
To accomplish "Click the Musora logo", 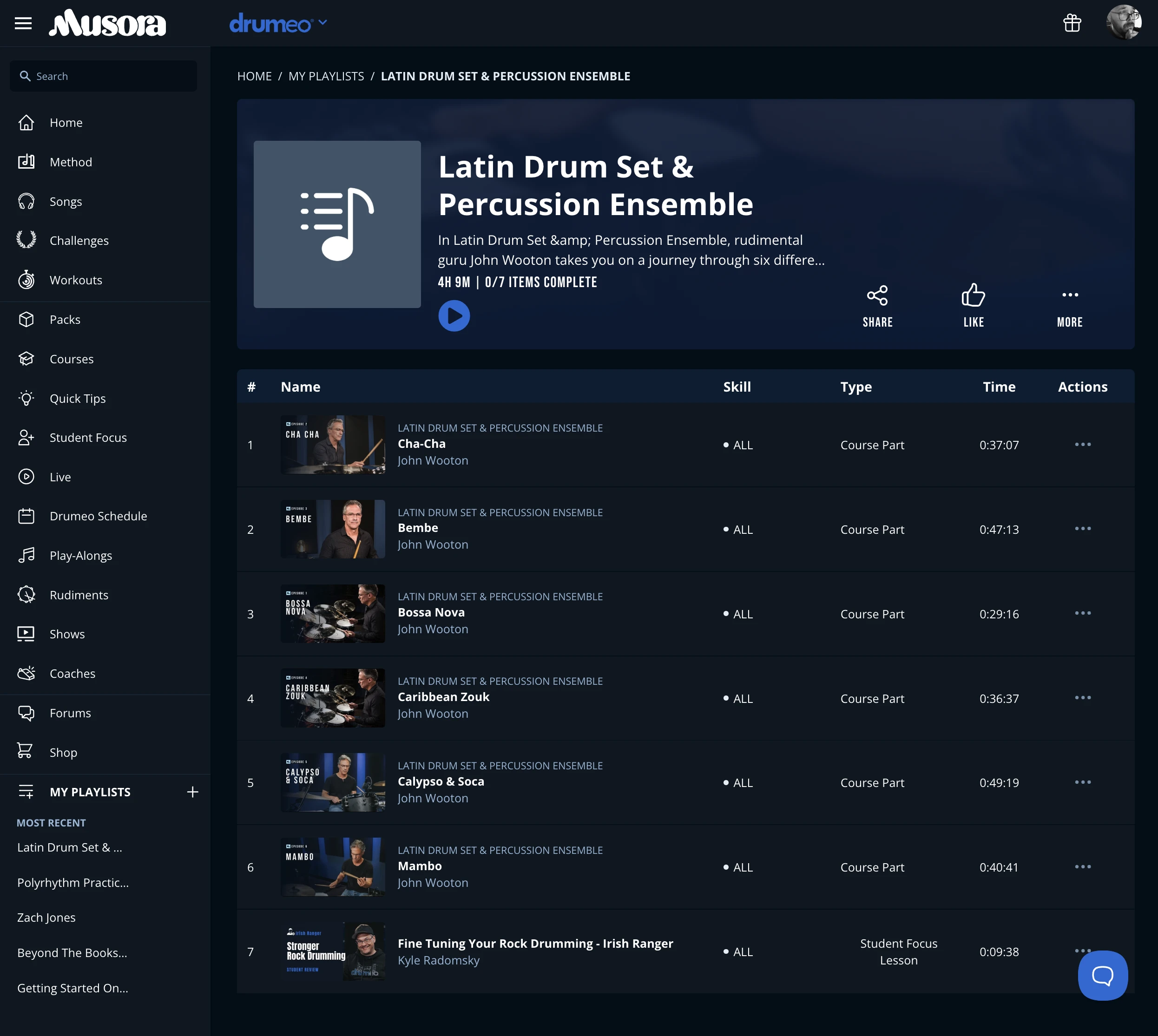I will tap(108, 23).
